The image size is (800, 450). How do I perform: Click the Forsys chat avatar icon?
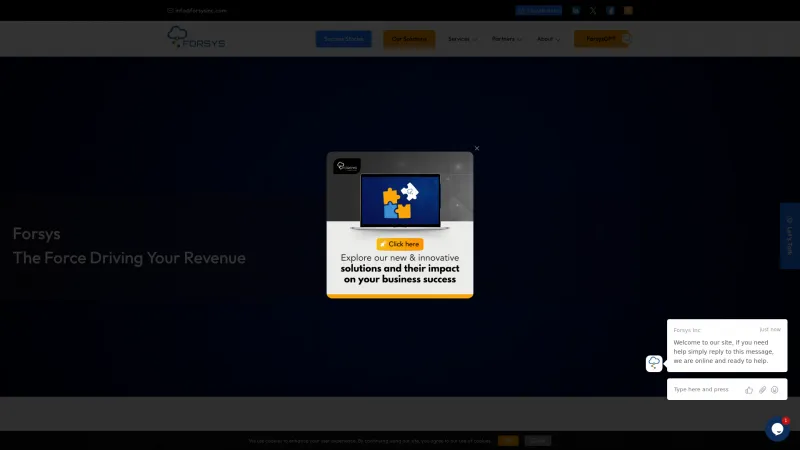point(654,363)
